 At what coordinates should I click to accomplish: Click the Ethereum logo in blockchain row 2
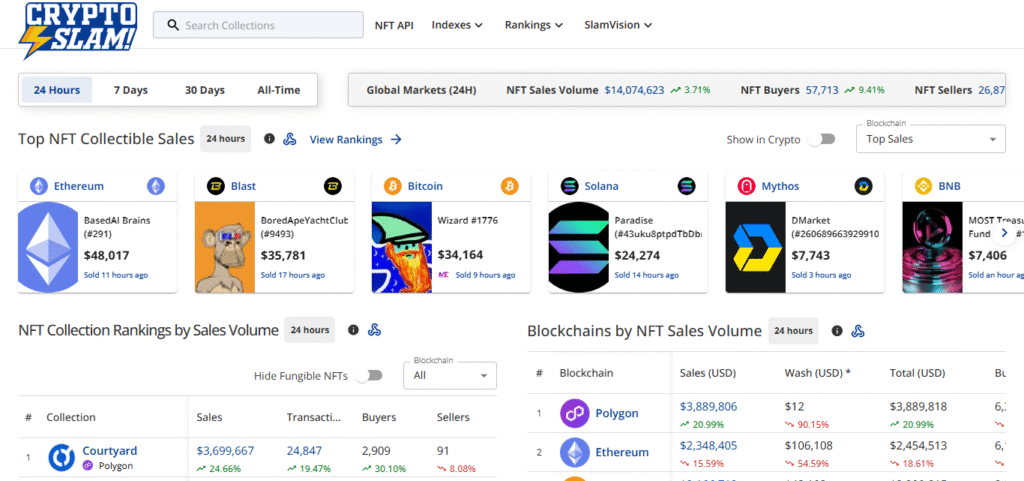click(x=574, y=452)
